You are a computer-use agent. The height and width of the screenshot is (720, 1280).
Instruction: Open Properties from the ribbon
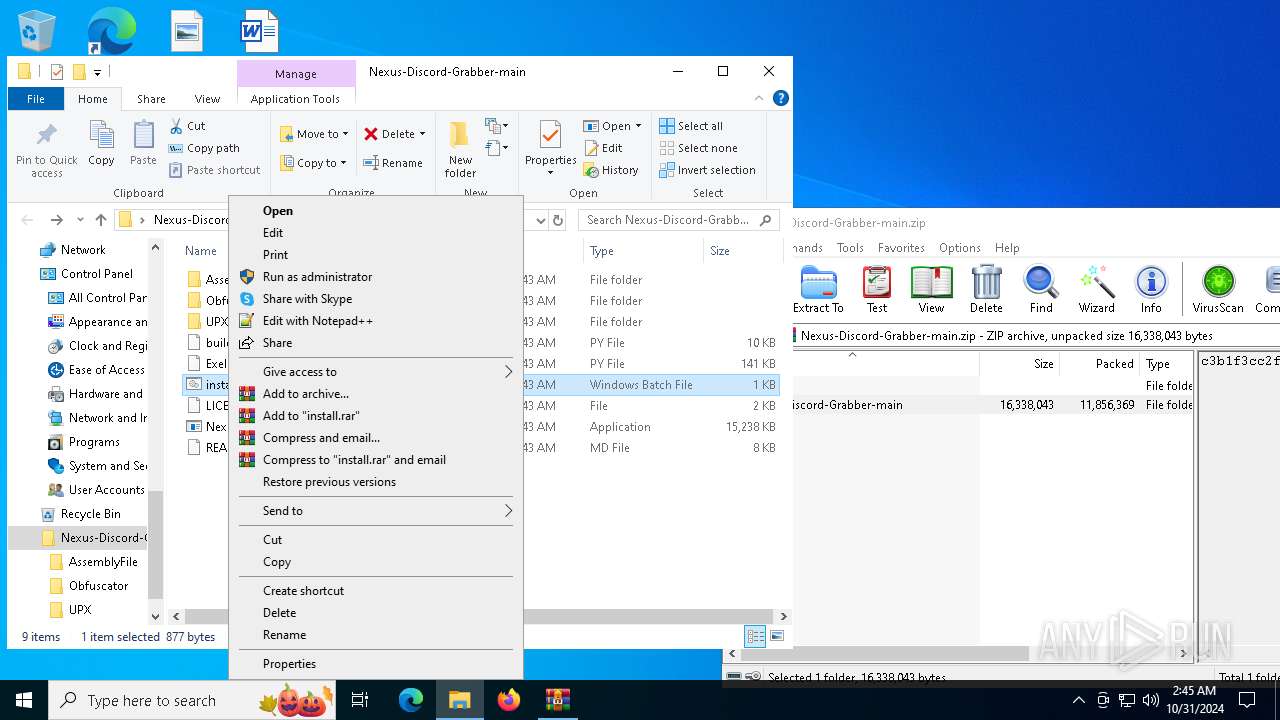[550, 147]
